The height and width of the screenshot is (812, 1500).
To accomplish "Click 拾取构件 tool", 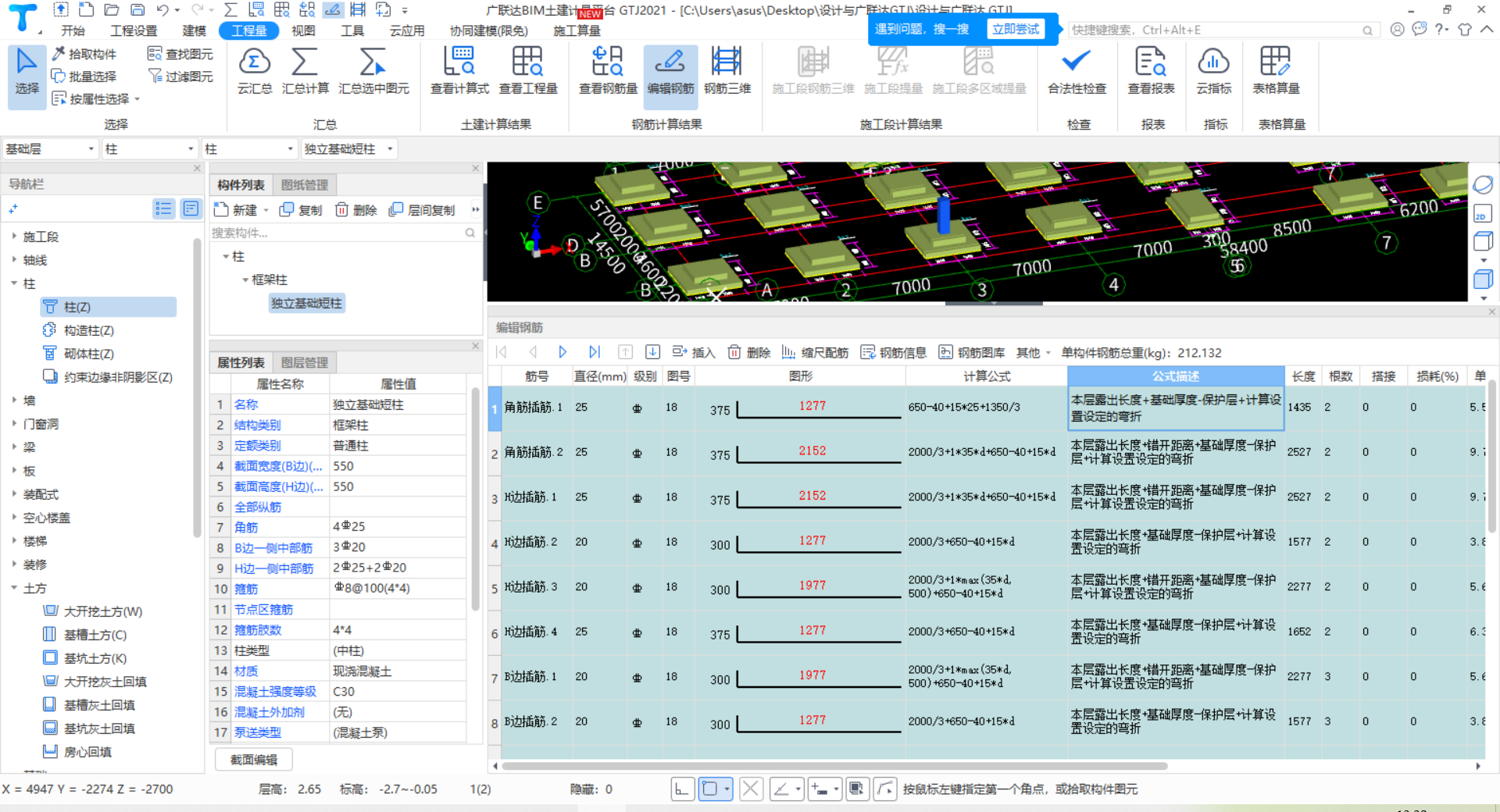I will coord(84,54).
